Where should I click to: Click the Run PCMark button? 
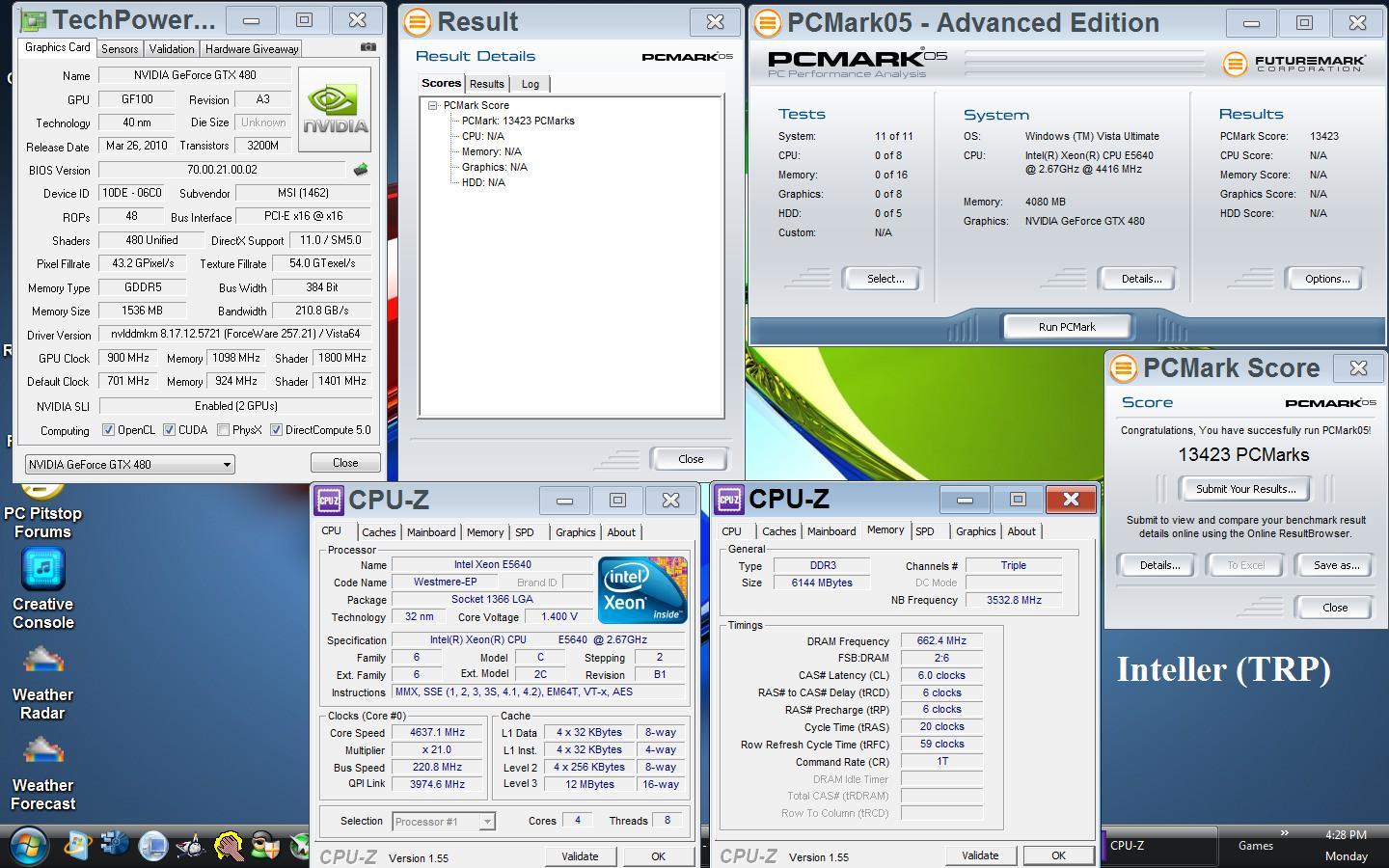point(1067,327)
